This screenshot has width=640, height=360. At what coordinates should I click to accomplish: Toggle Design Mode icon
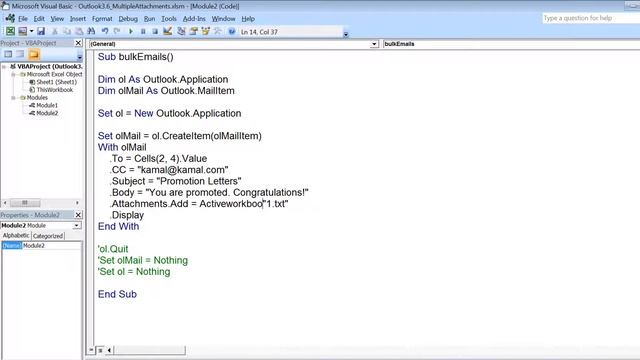coord(167,31)
